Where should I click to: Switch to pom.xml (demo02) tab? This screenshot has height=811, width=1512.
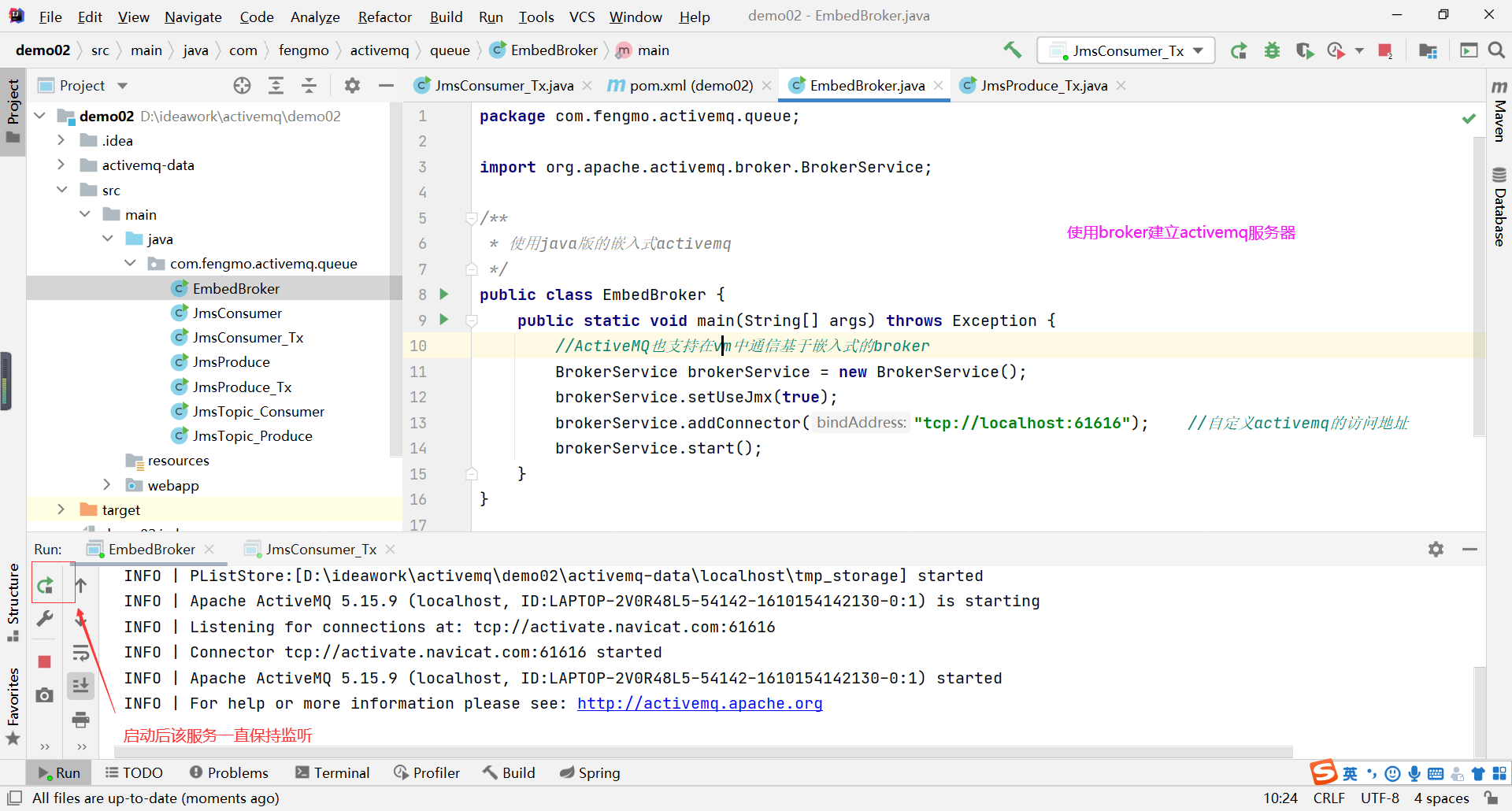point(691,86)
